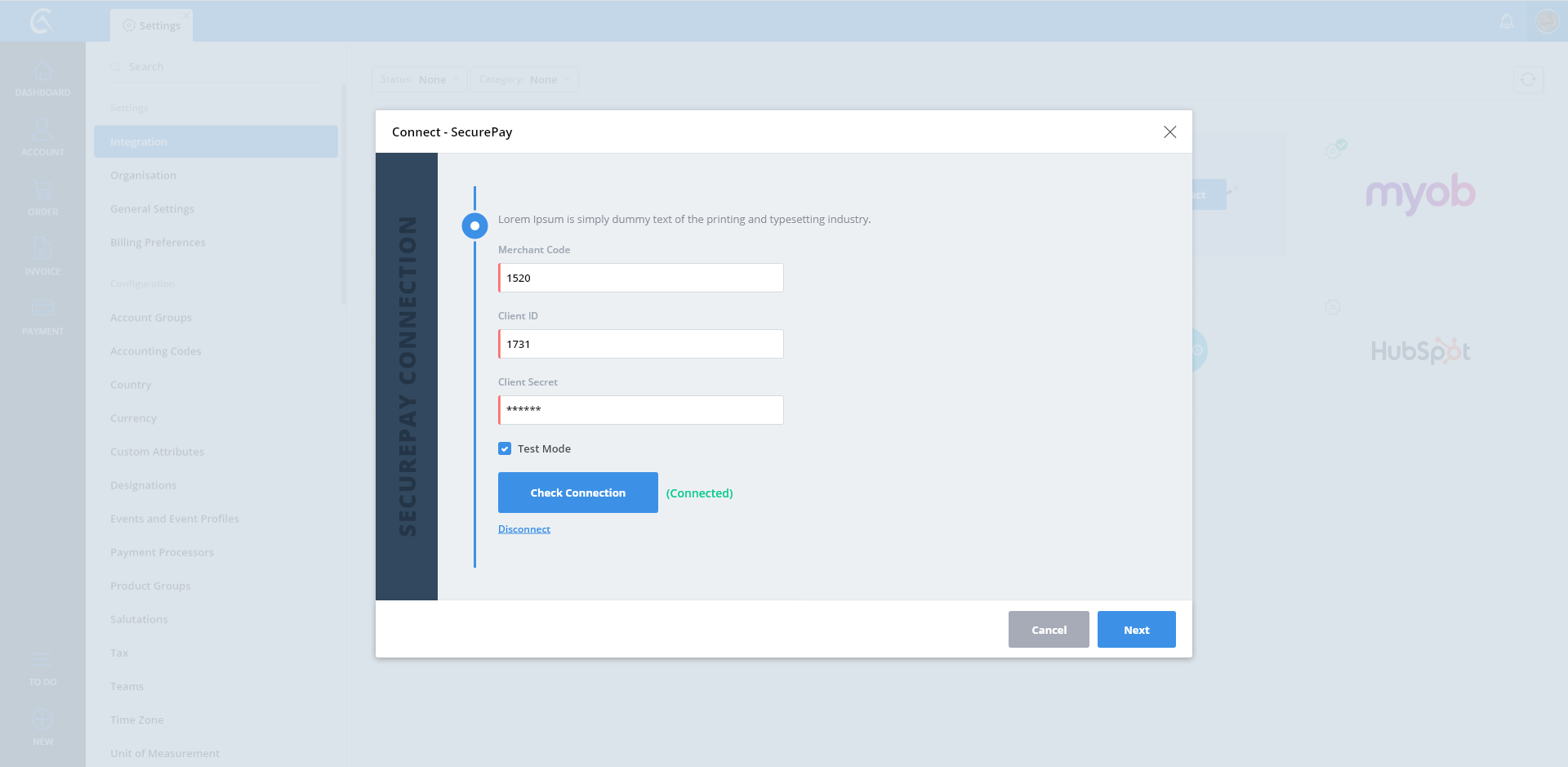Image resolution: width=1568 pixels, height=767 pixels.
Task: Open the Invoice icon in sidebar
Action: click(42, 250)
